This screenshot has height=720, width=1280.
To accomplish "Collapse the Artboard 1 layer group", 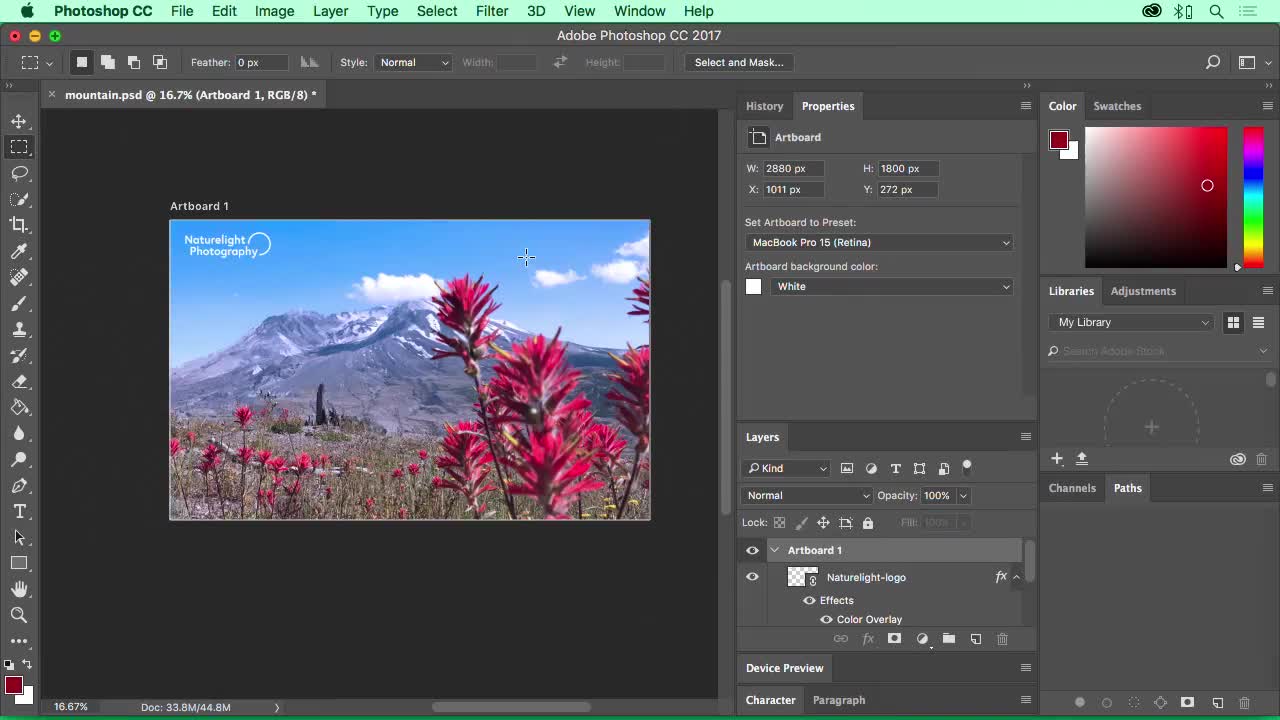I will coord(774,550).
